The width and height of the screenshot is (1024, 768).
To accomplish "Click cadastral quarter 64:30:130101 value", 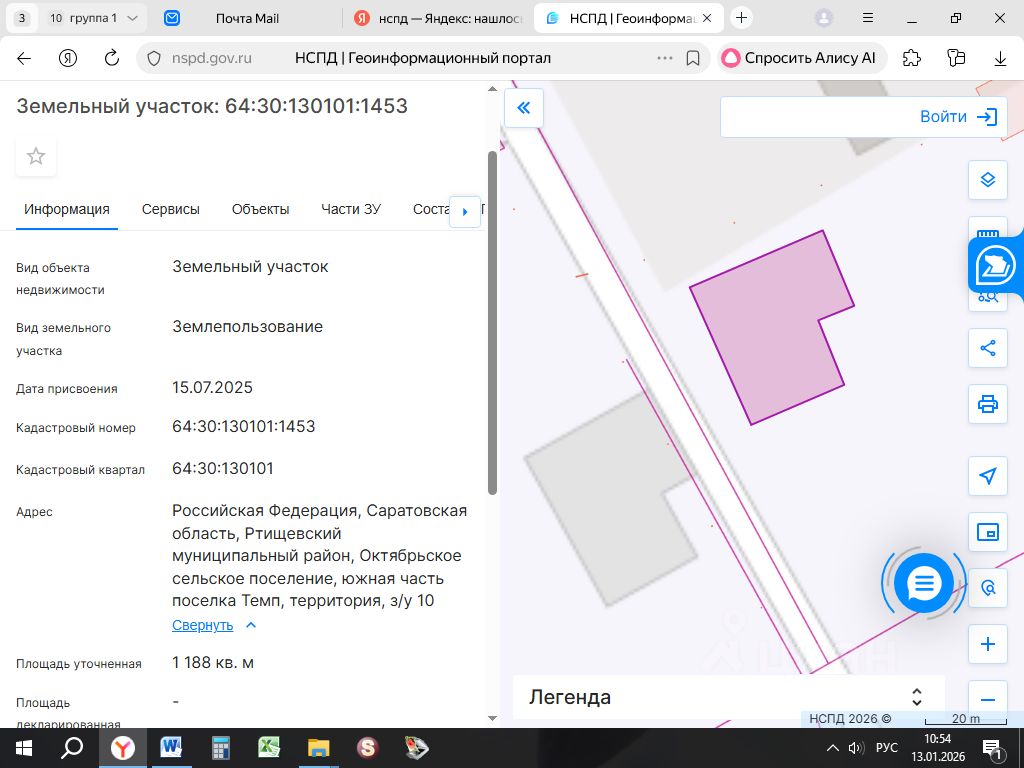I will tap(223, 469).
